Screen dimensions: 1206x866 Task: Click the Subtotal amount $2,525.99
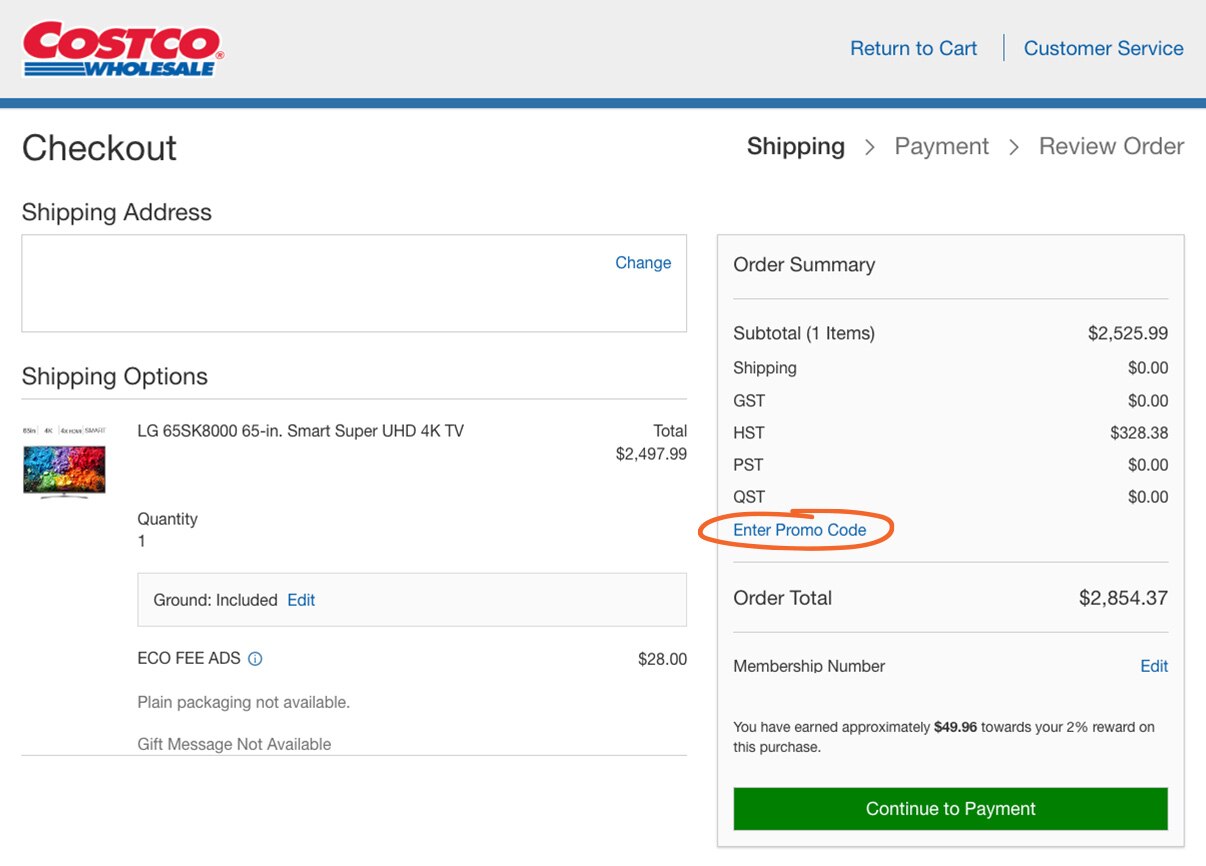point(1128,333)
